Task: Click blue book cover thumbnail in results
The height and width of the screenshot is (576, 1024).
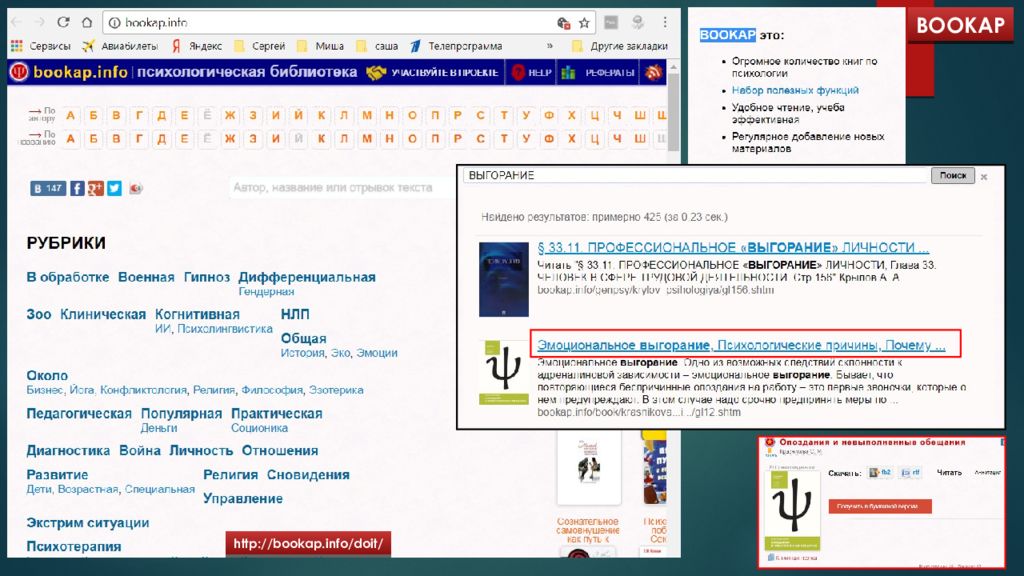Action: pos(504,280)
